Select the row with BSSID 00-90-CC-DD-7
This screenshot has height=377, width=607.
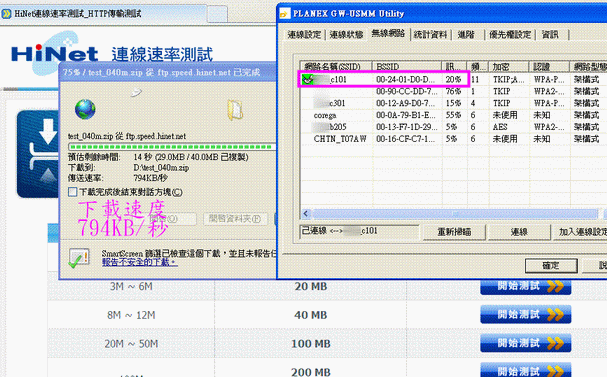click(x=453, y=91)
